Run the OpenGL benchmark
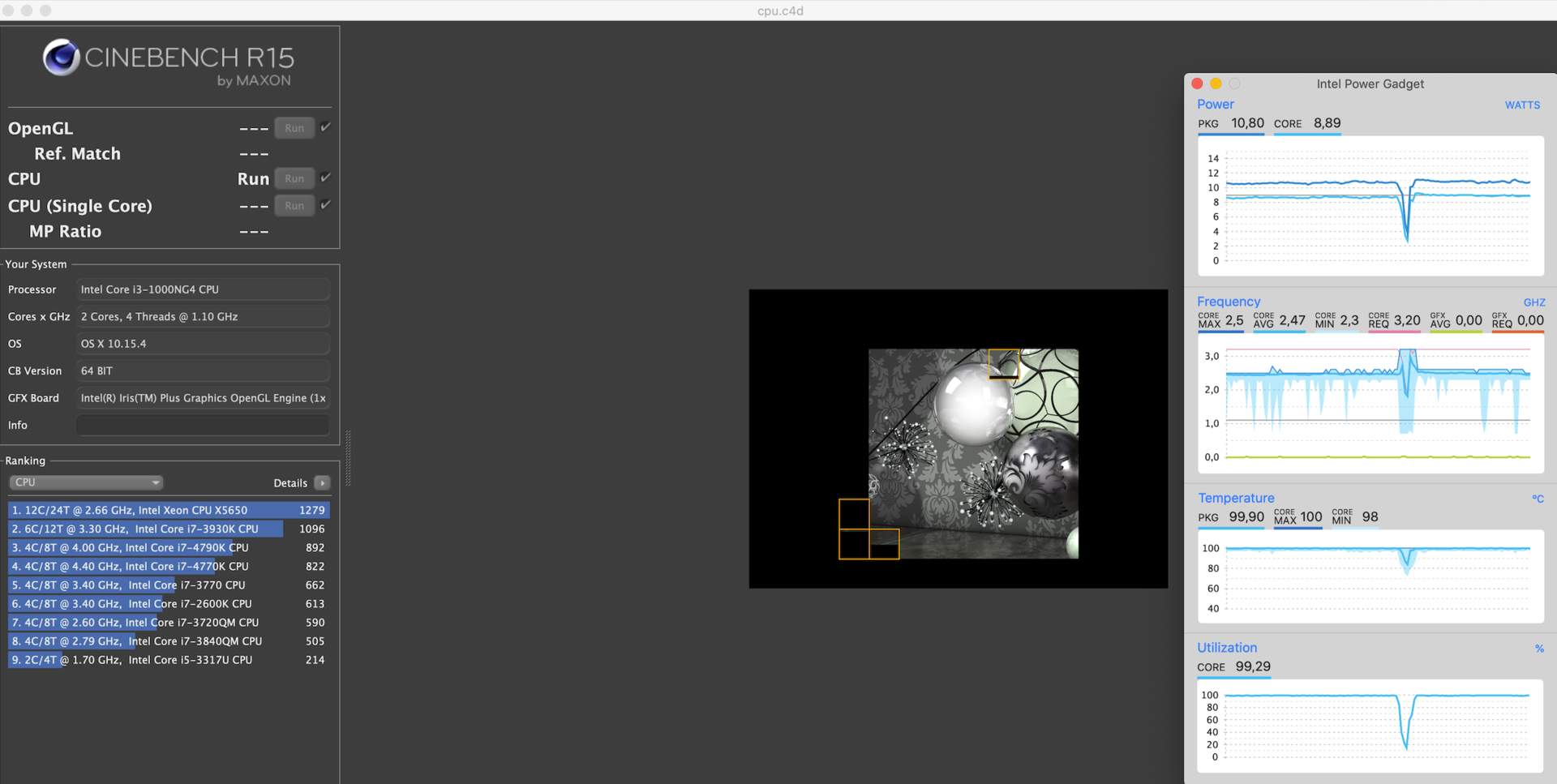Viewport: 1557px width, 784px height. click(x=294, y=128)
